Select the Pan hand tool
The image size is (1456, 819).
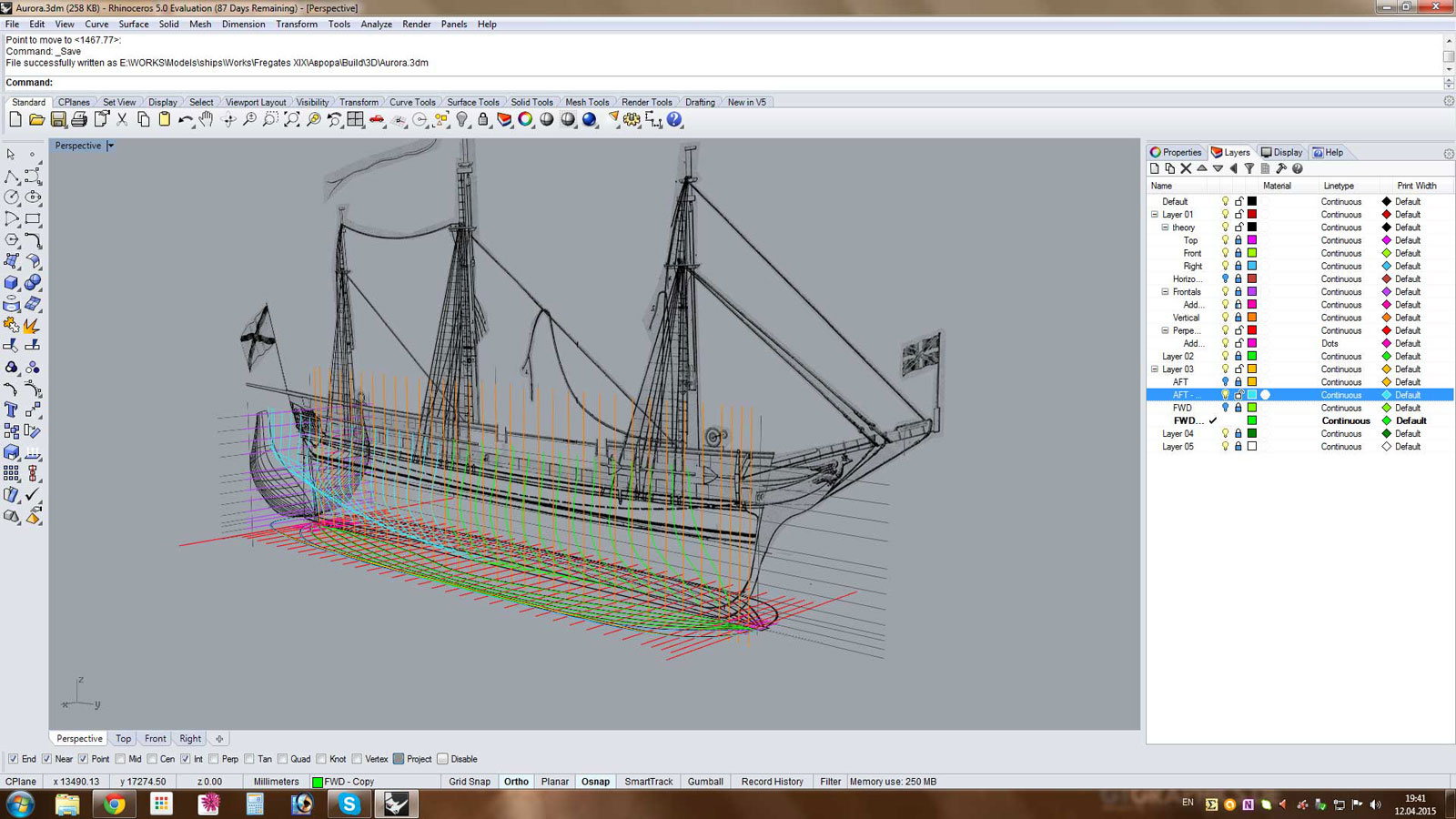(207, 119)
